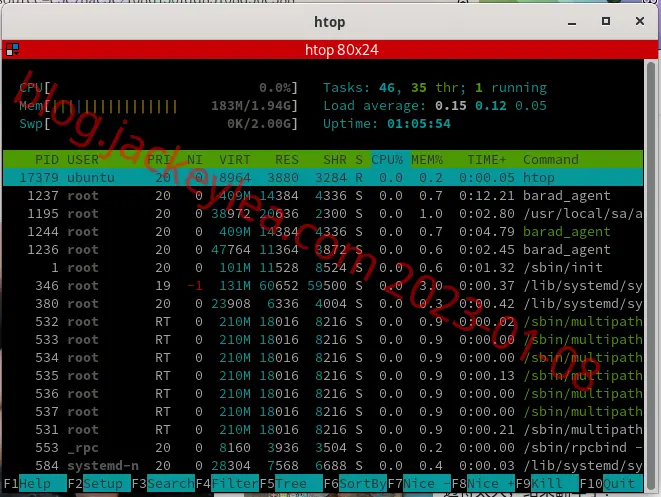The image size is (661, 497).
Task: Click the Tasks count line
Action: [x=435, y=88]
